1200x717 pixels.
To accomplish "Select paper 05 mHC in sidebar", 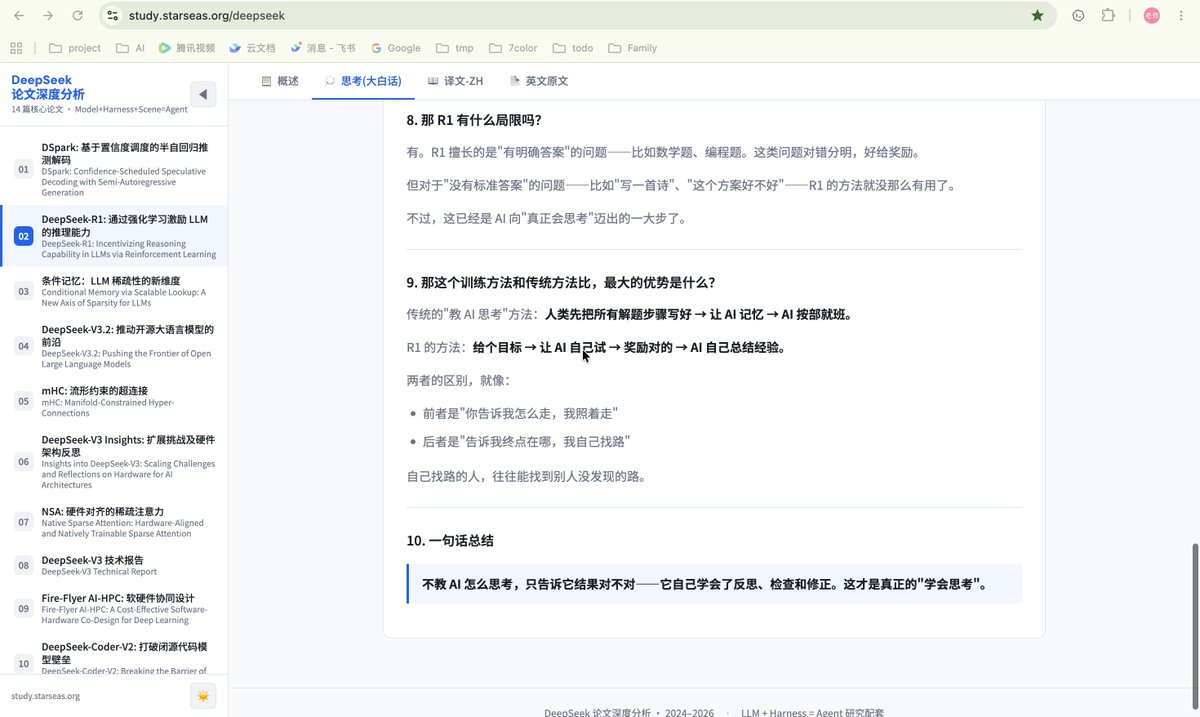I will 114,401.
